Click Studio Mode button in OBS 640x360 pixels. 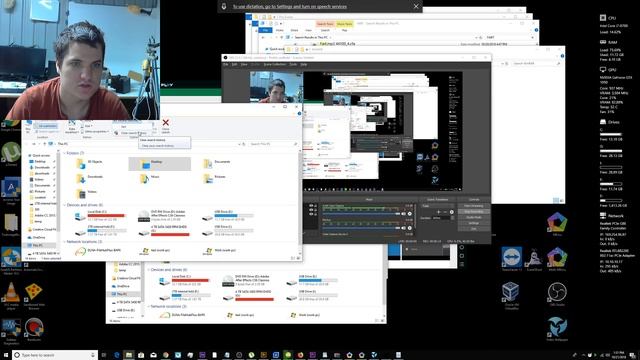point(474,217)
